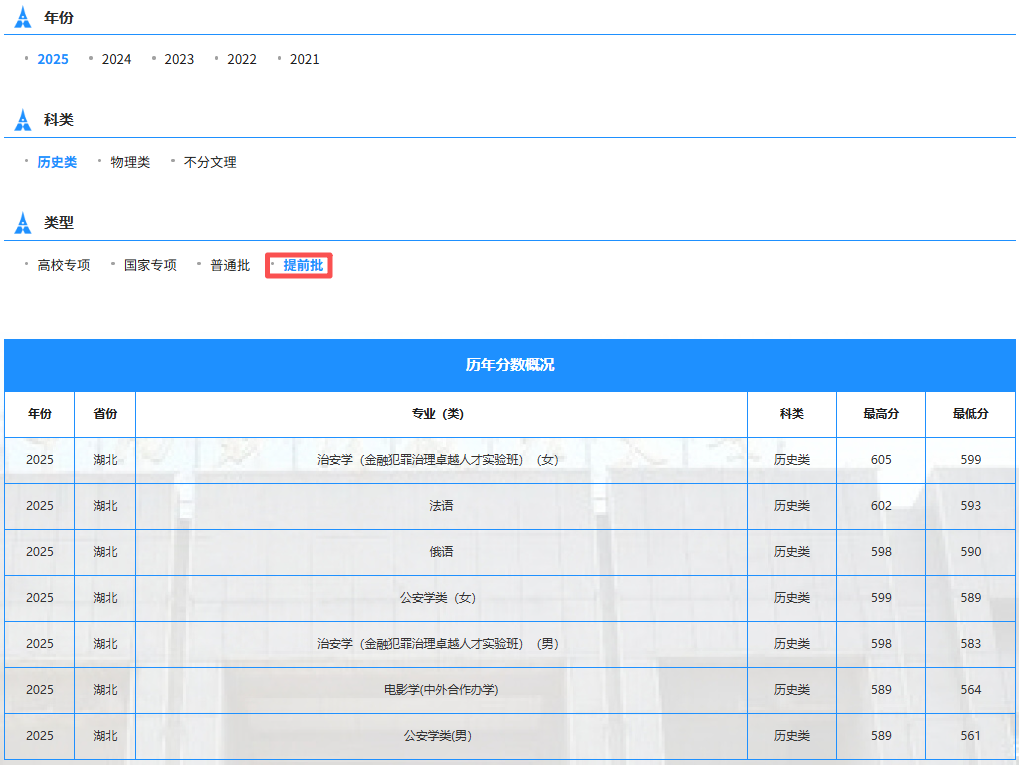Viewport: 1019px width, 765px height.
Task: Click the 俄语 major cell
Action: click(x=441, y=552)
